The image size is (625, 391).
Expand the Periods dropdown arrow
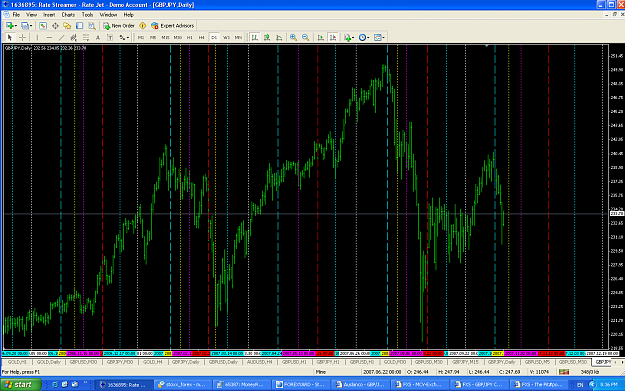click(x=368, y=38)
